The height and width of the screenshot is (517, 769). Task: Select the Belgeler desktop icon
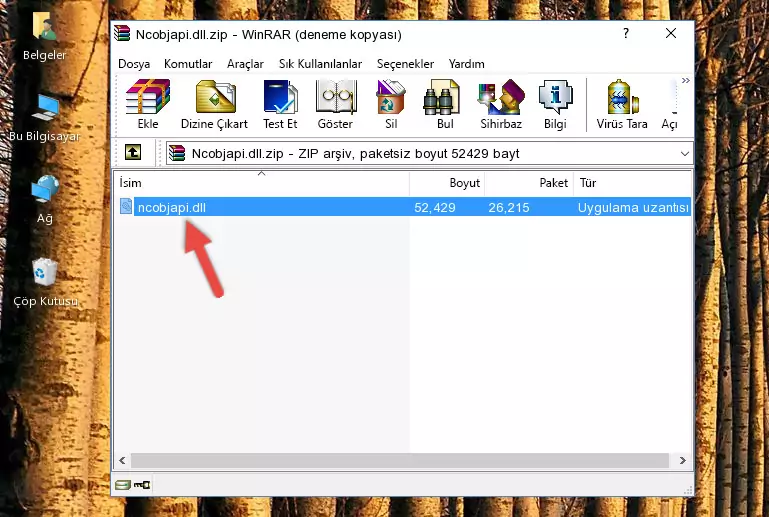[45, 37]
